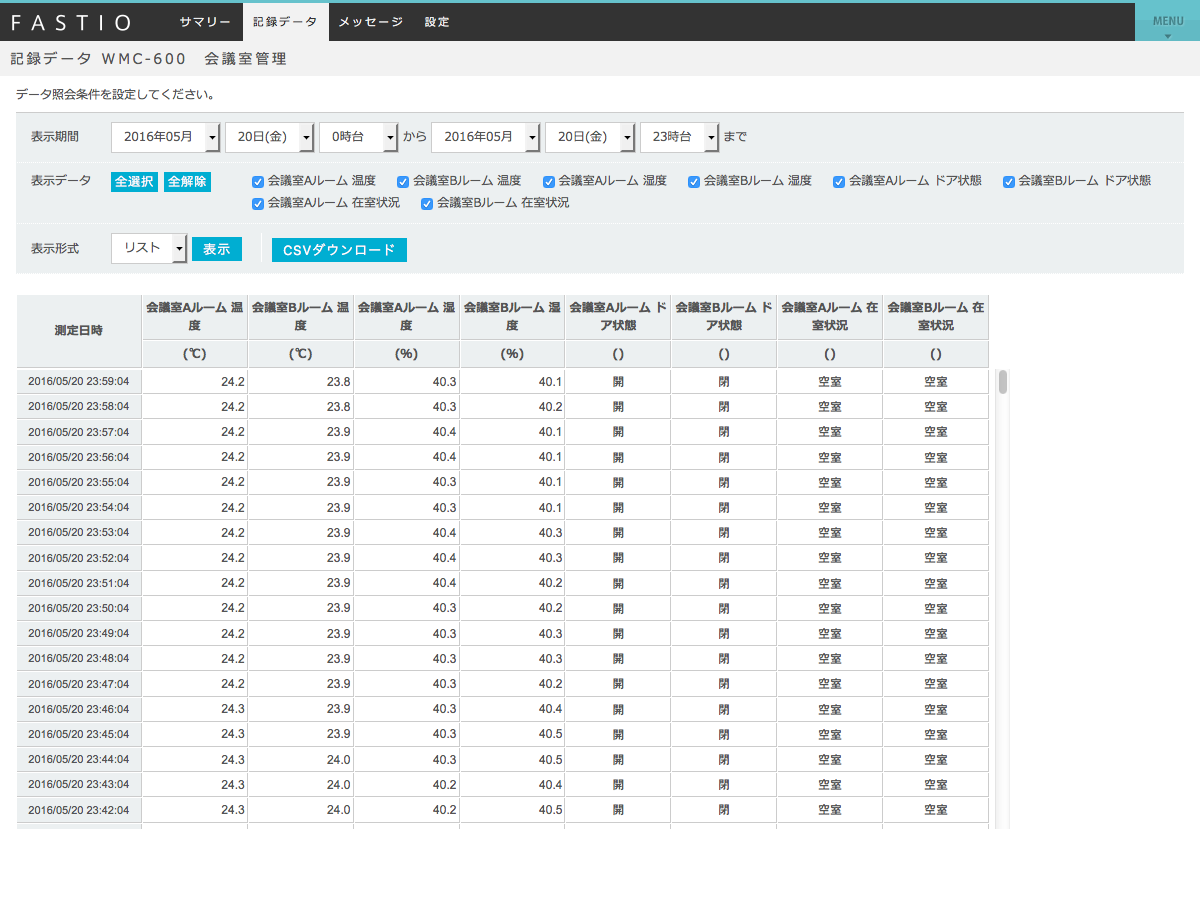
Task: Select the row timestamp 2016/05/20 23:47:04
Action: [79, 684]
